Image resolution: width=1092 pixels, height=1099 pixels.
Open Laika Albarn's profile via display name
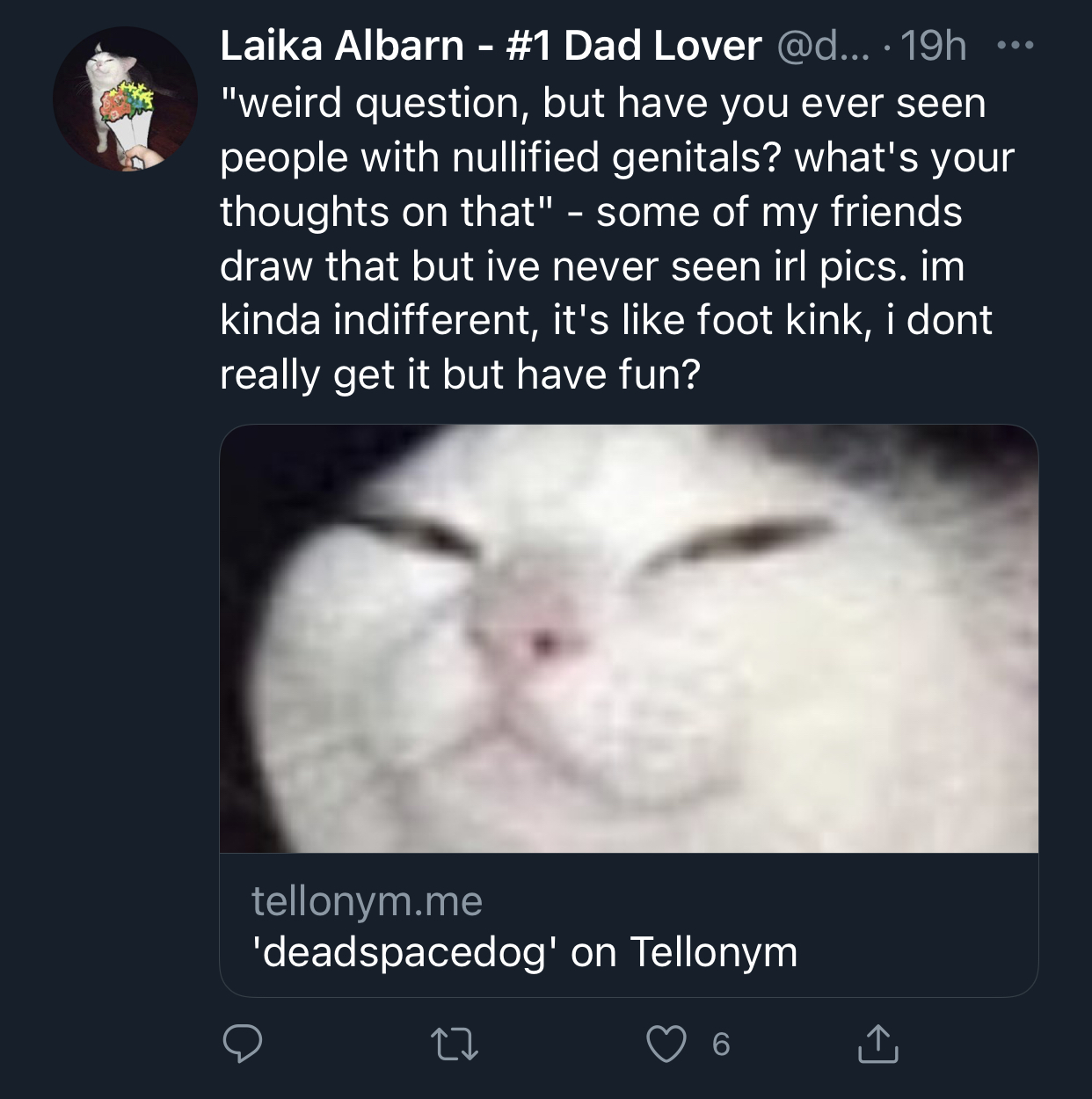341,46
